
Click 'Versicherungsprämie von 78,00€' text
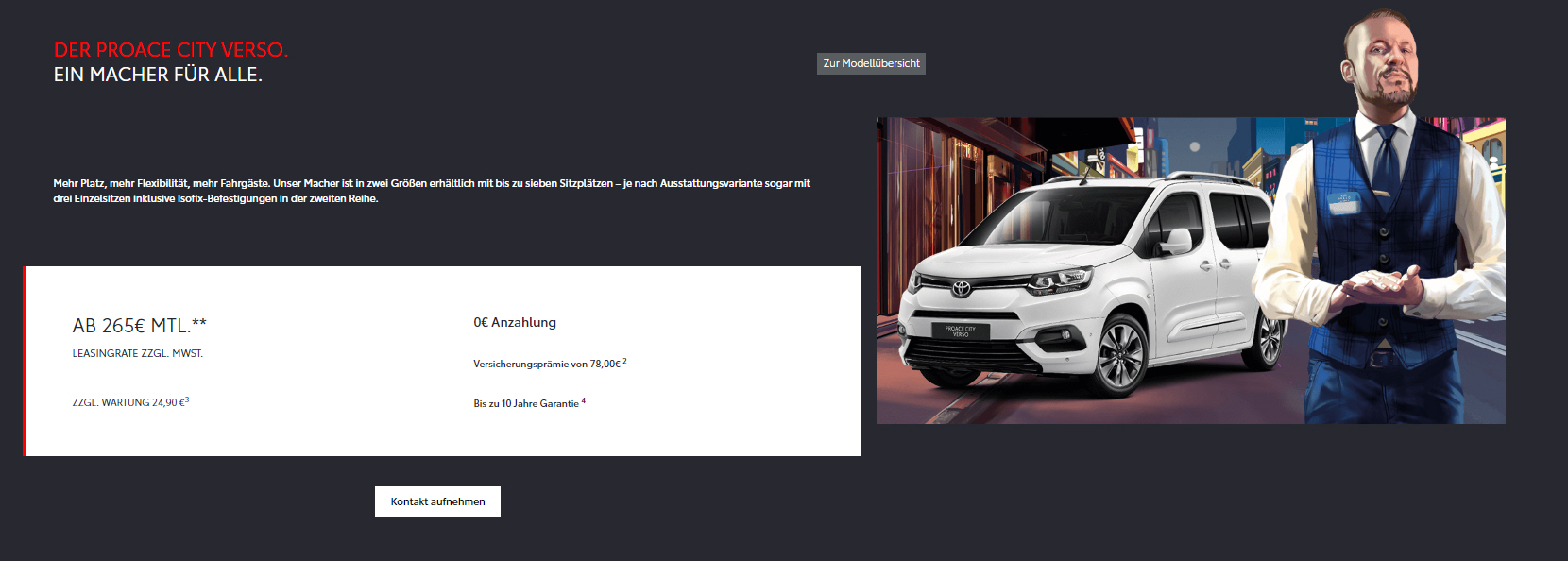pos(547,364)
